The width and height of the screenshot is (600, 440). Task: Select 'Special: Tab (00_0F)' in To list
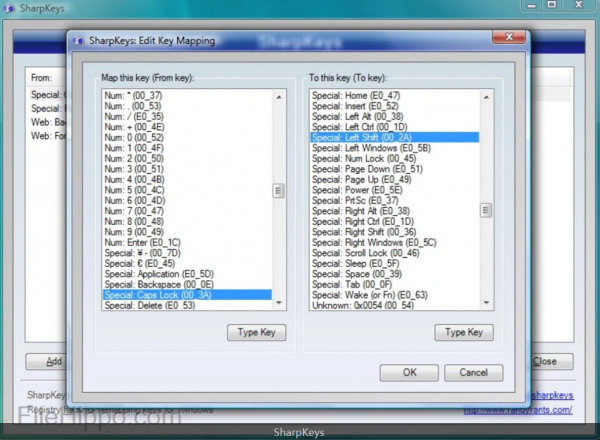click(395, 284)
